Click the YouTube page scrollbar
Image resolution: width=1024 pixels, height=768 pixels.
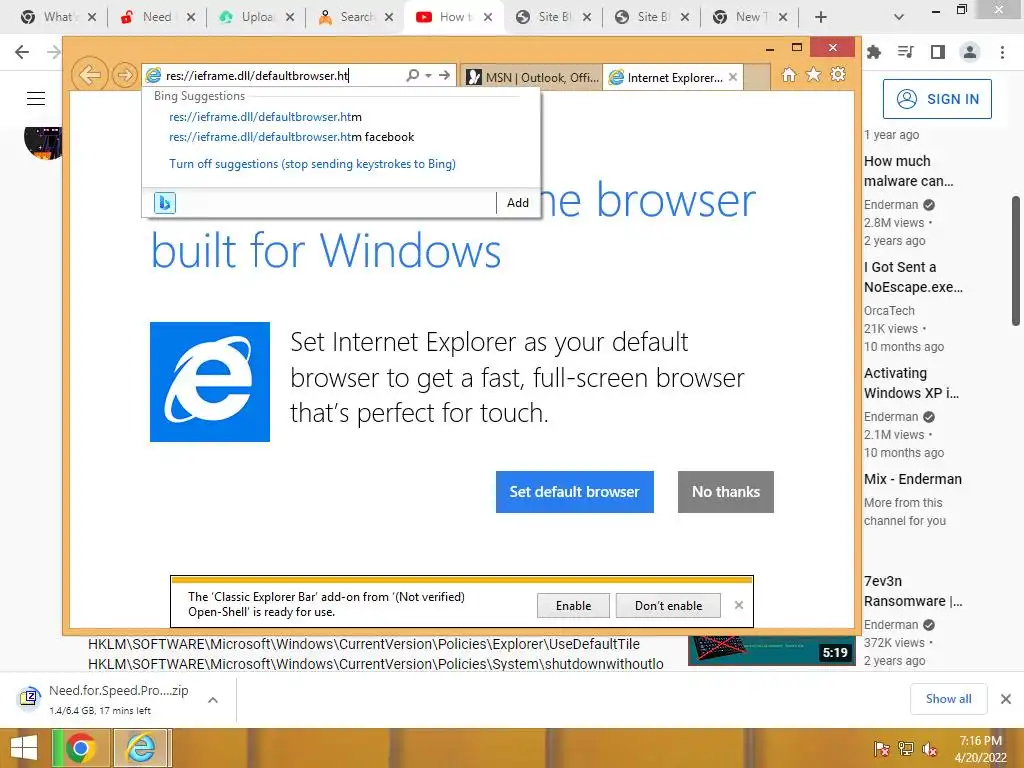coord(1016,261)
